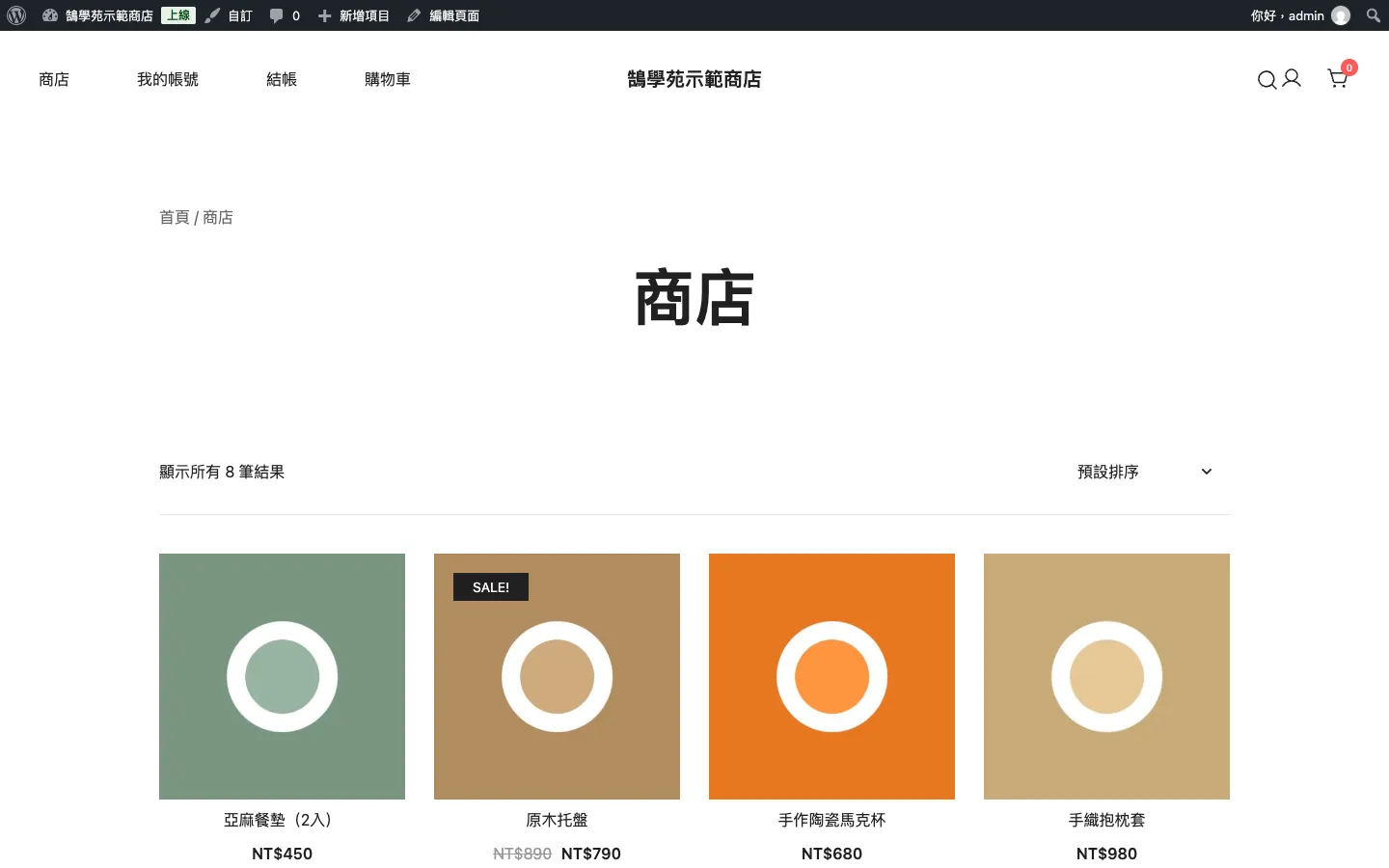Click the 手織抱枕套 product image
Screen dimensions: 1389x868
pyautogui.click(x=1106, y=676)
